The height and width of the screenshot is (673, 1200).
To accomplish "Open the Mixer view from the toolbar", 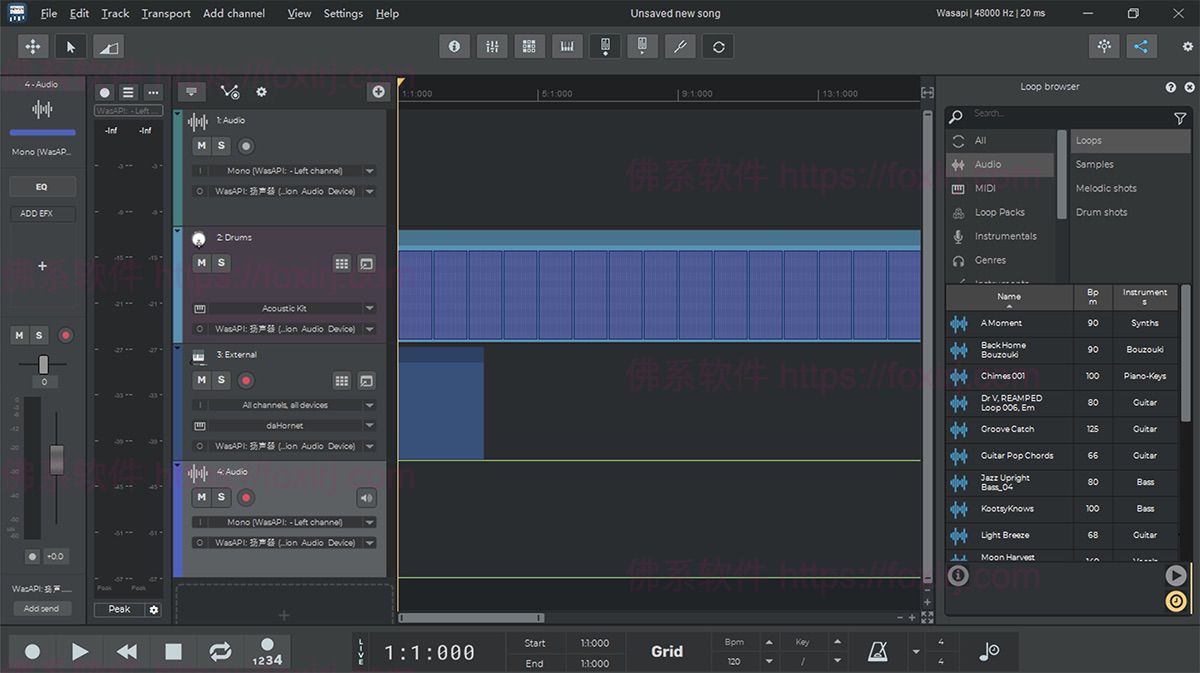I will coord(491,46).
